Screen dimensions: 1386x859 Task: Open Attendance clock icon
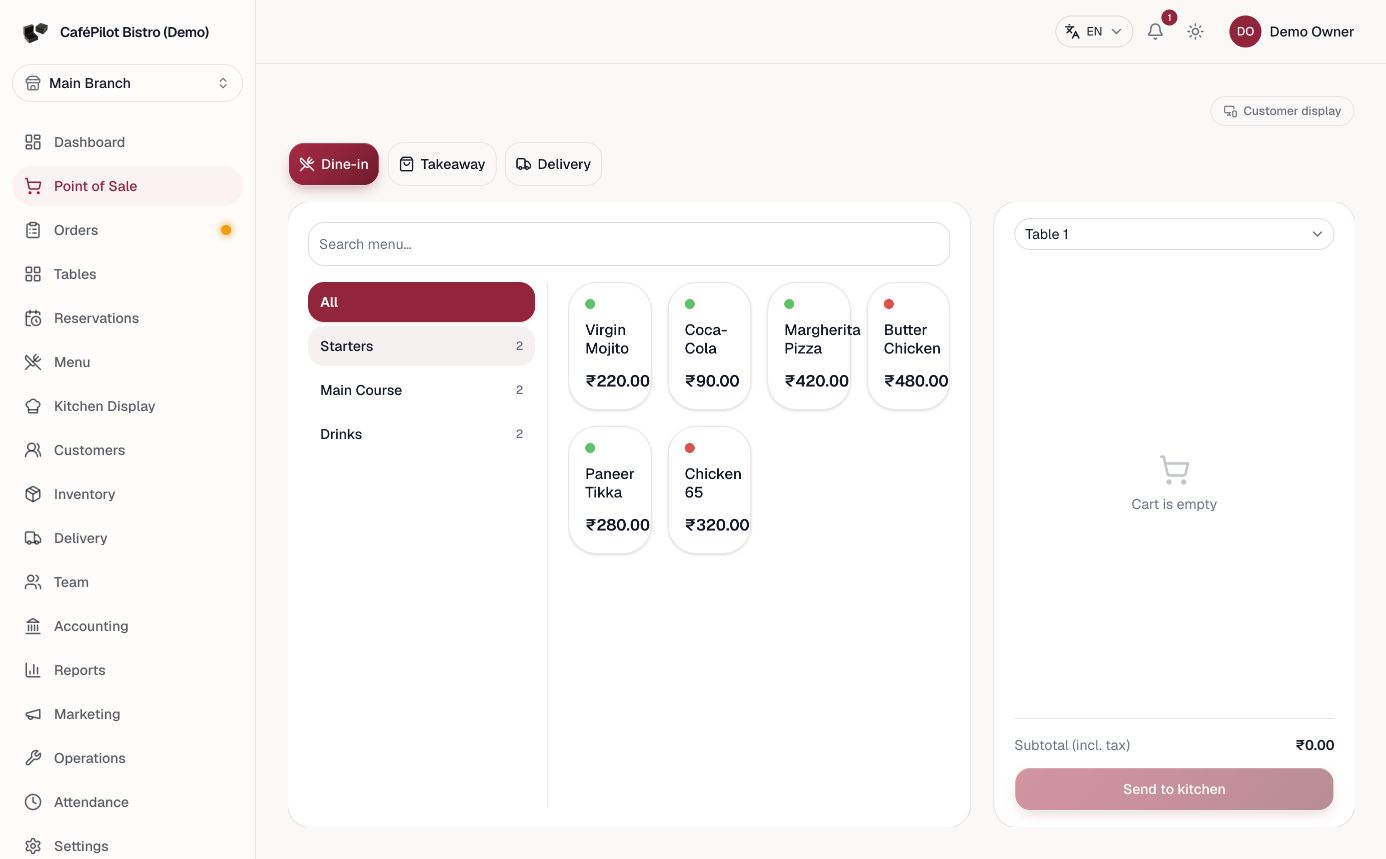(x=33, y=802)
